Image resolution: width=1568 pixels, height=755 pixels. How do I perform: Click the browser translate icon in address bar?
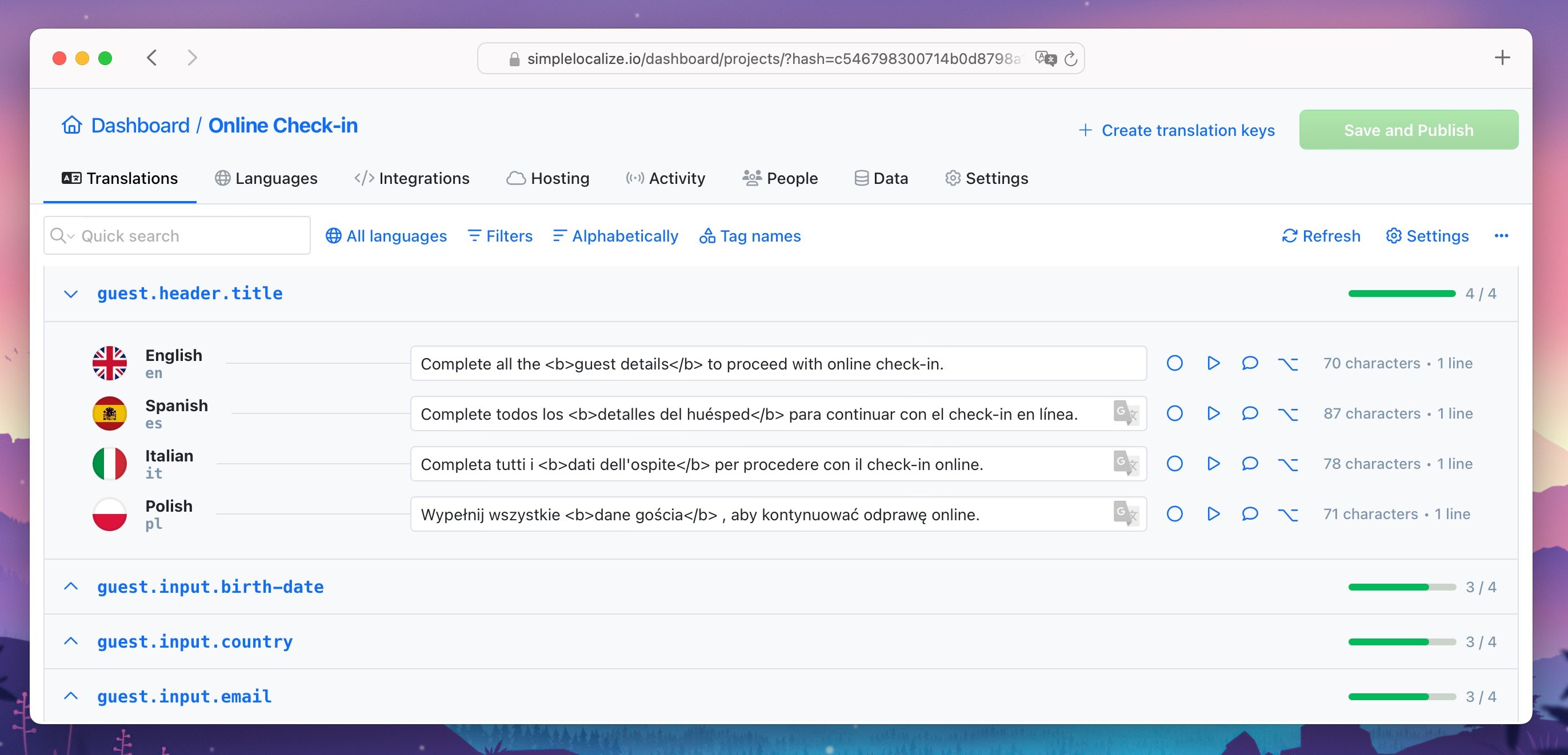coord(1046,58)
